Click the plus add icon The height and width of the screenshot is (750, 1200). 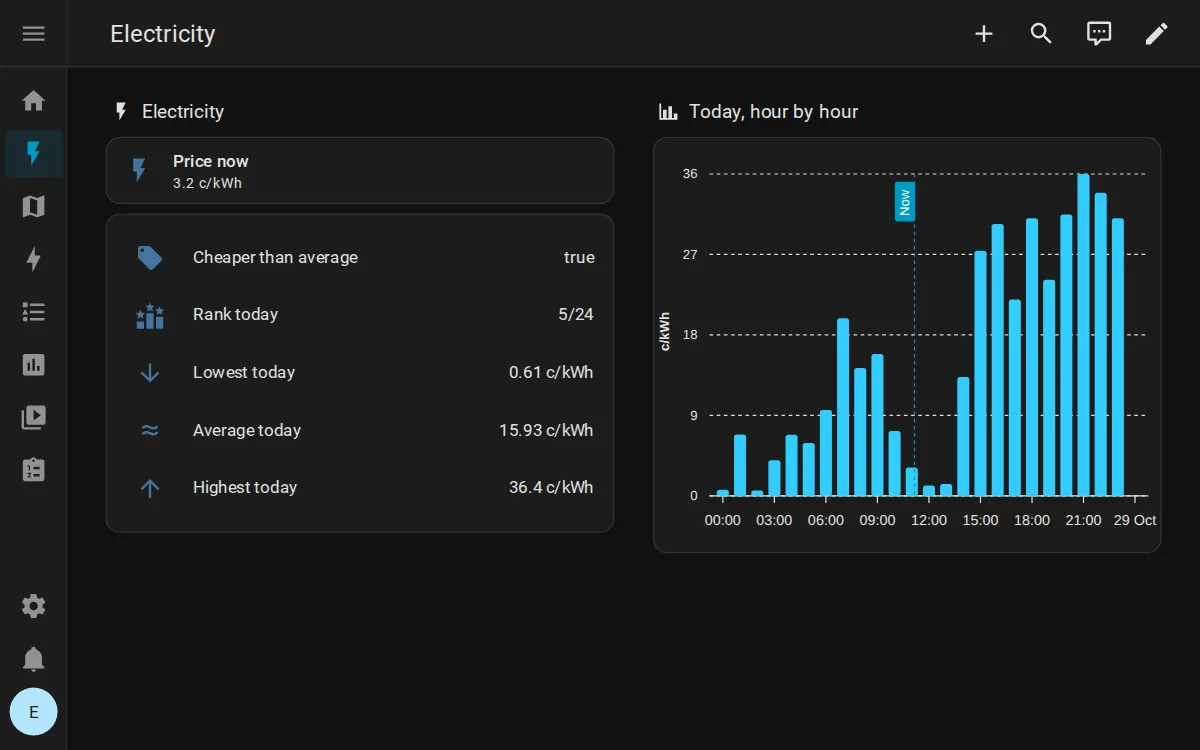pos(984,34)
